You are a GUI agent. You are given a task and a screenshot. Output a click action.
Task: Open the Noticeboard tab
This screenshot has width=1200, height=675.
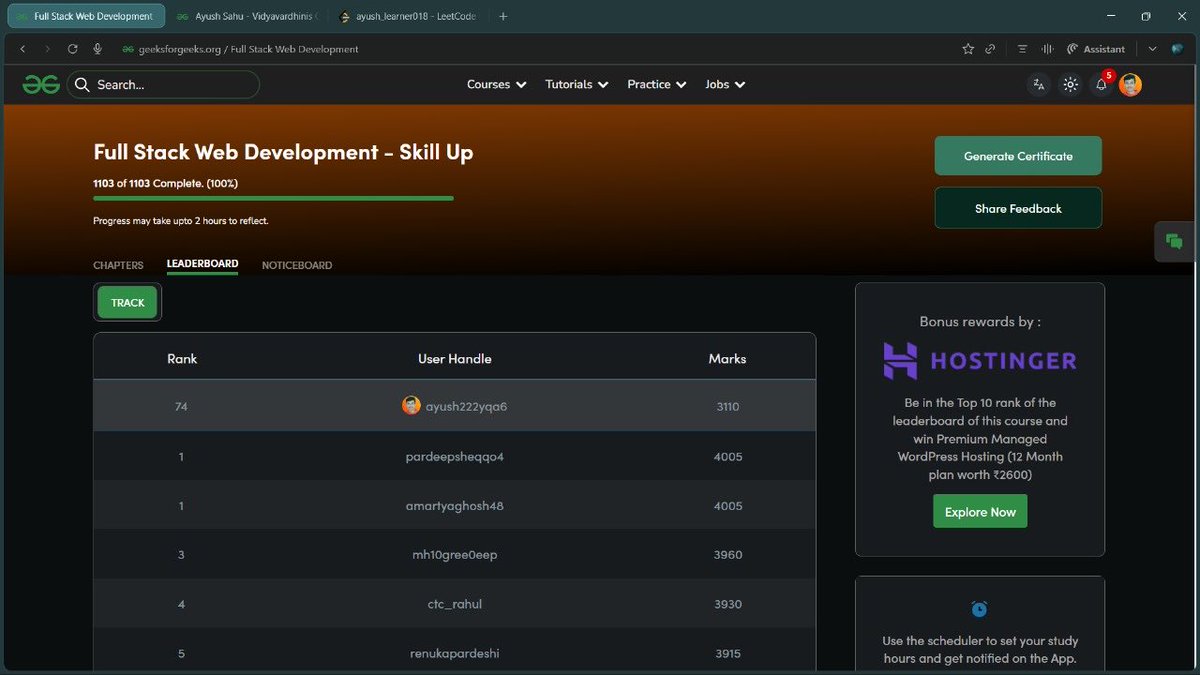tap(297, 265)
